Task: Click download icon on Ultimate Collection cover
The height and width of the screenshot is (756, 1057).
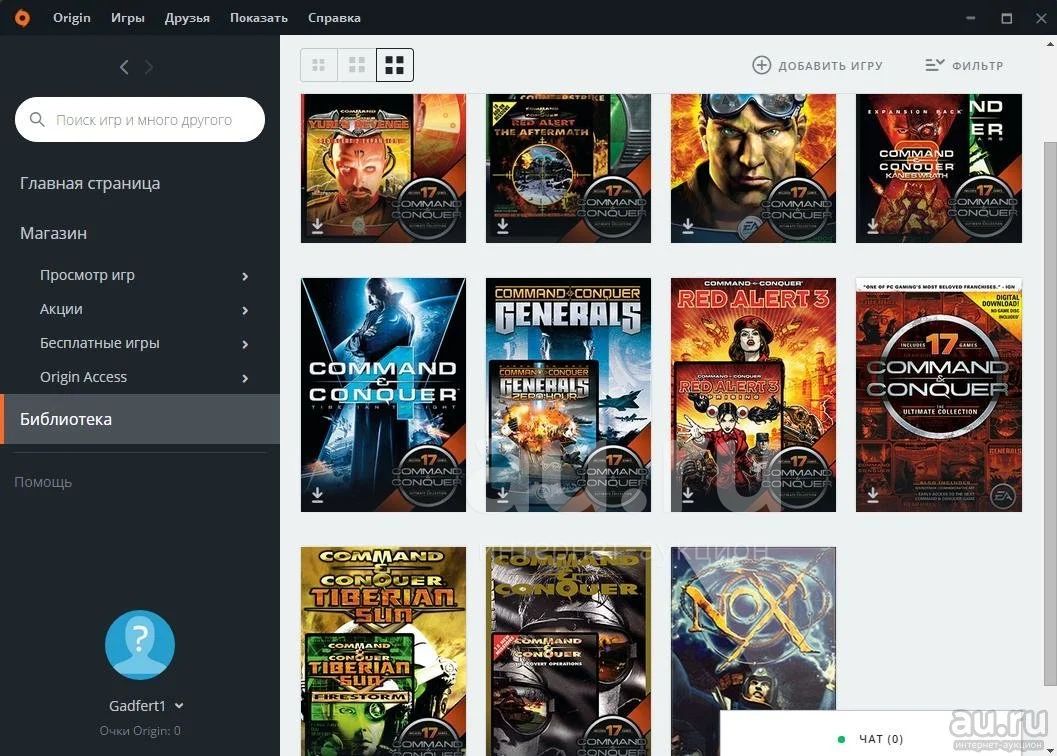Action: coord(872,495)
